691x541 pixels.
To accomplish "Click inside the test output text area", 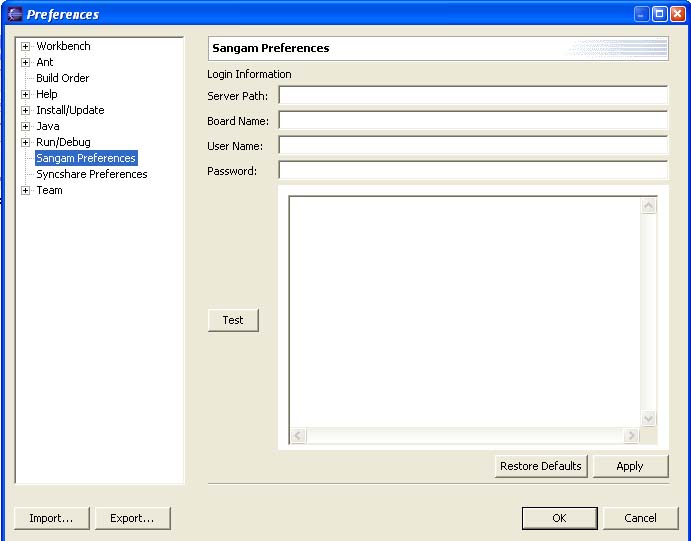I will [x=464, y=311].
